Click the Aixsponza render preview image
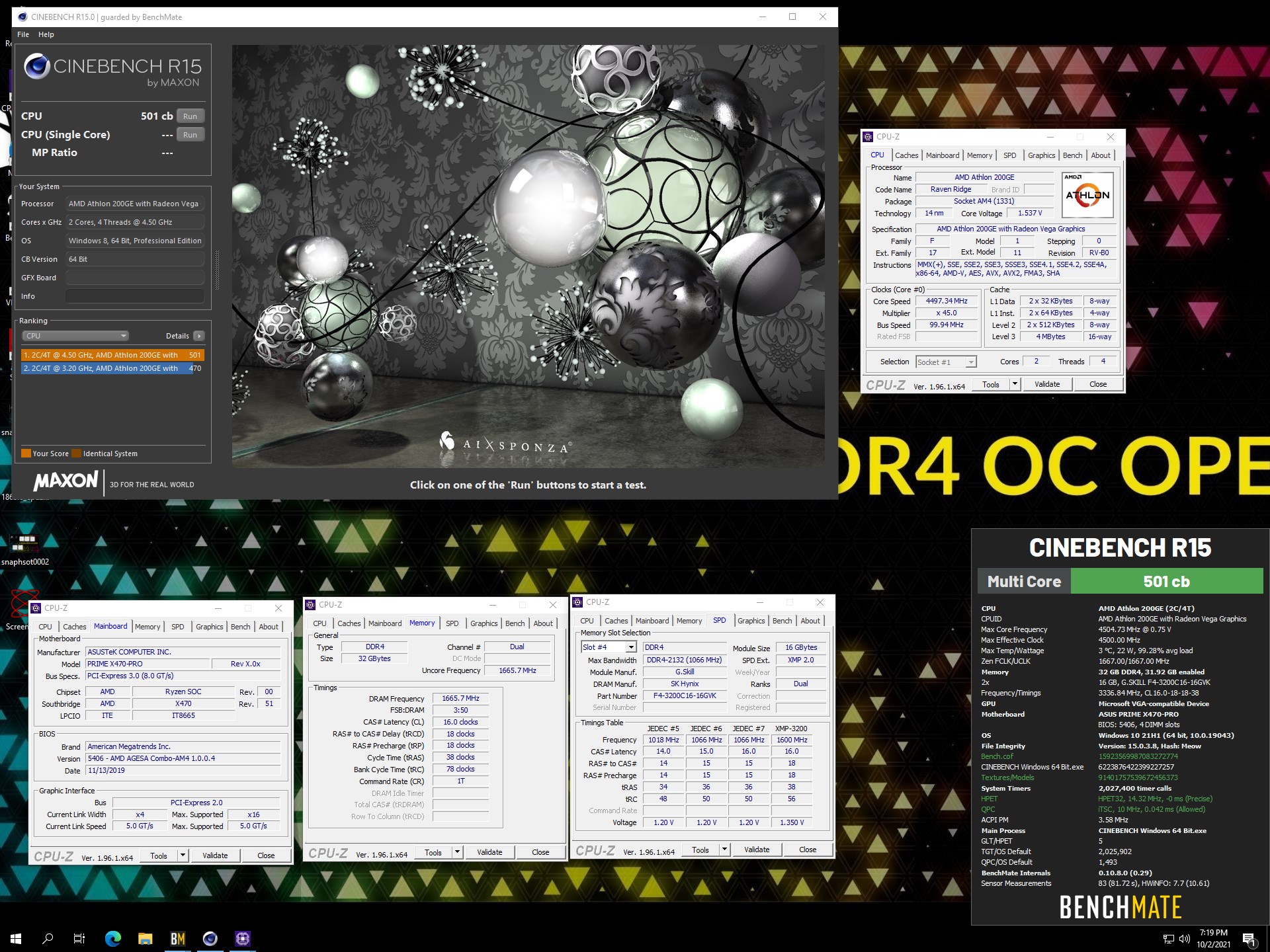 528,257
